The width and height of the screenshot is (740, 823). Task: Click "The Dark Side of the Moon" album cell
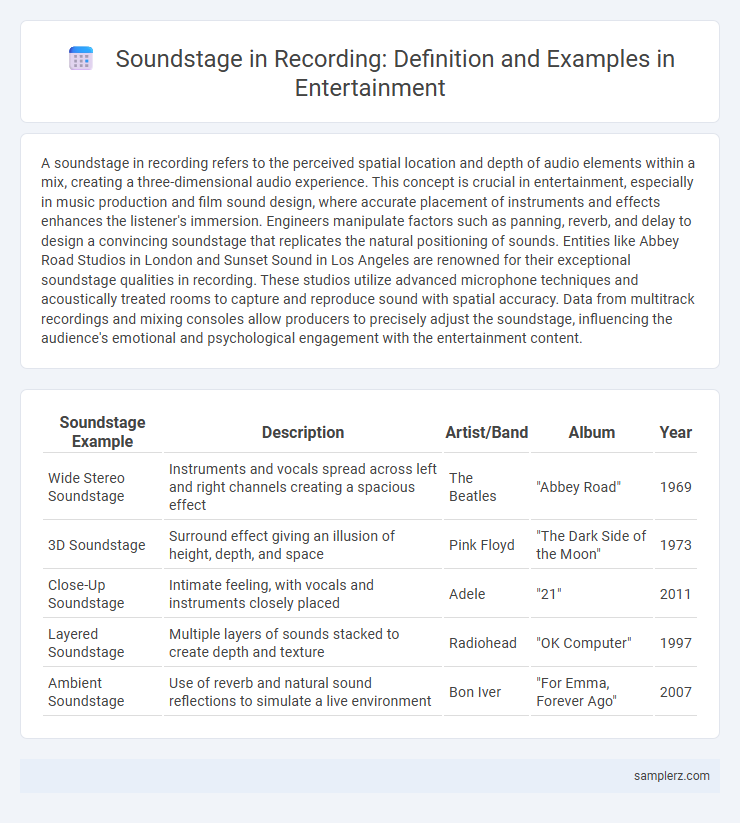[591, 545]
